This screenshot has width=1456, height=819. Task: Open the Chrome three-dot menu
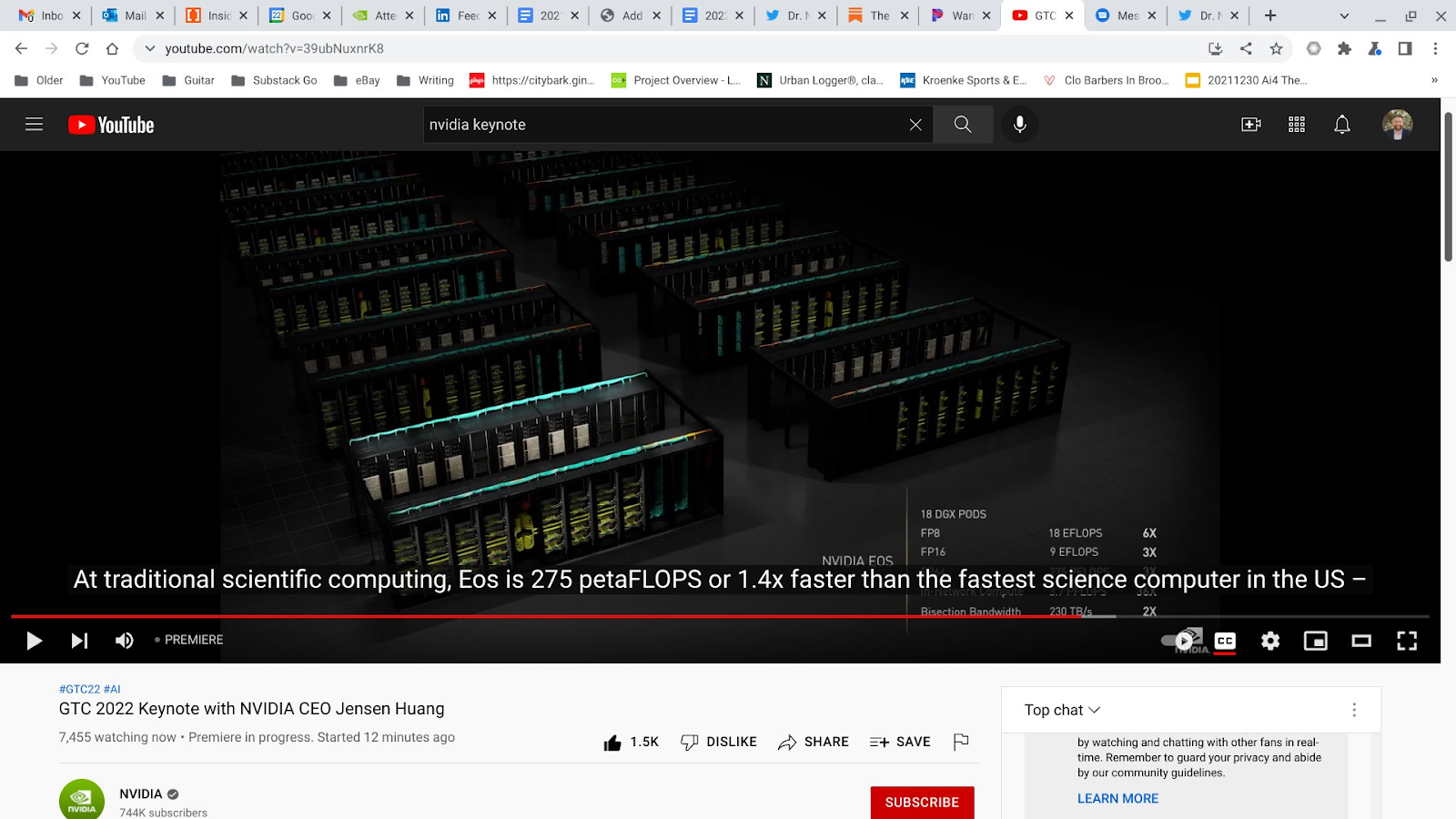pyautogui.click(x=1435, y=49)
